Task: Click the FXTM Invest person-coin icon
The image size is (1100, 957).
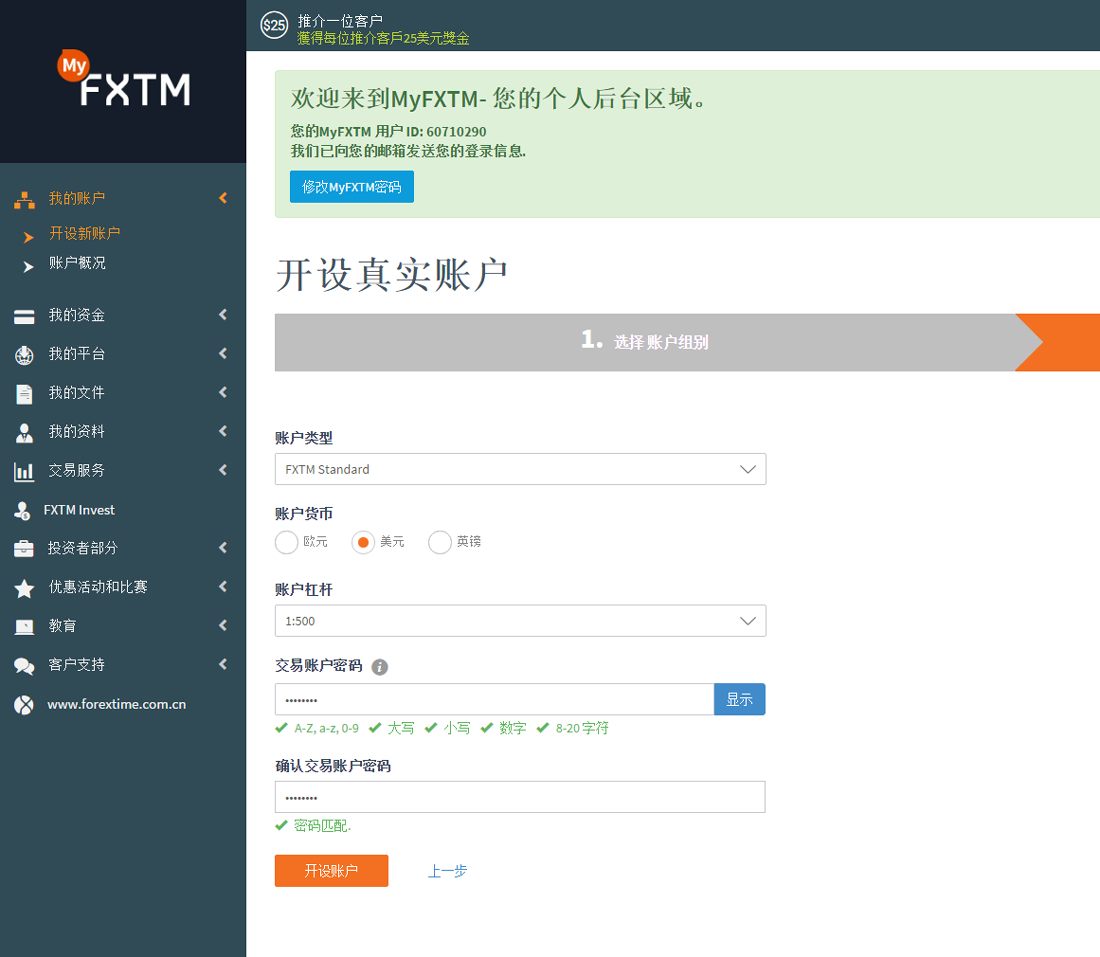Action: coord(22,511)
